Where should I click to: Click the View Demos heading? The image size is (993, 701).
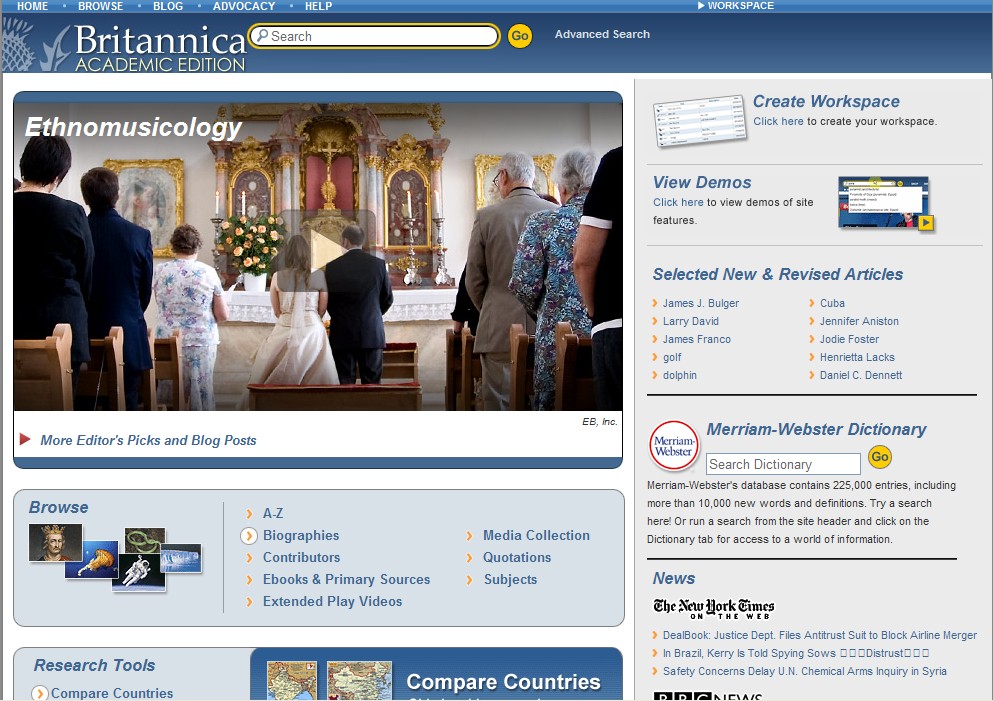(x=702, y=182)
